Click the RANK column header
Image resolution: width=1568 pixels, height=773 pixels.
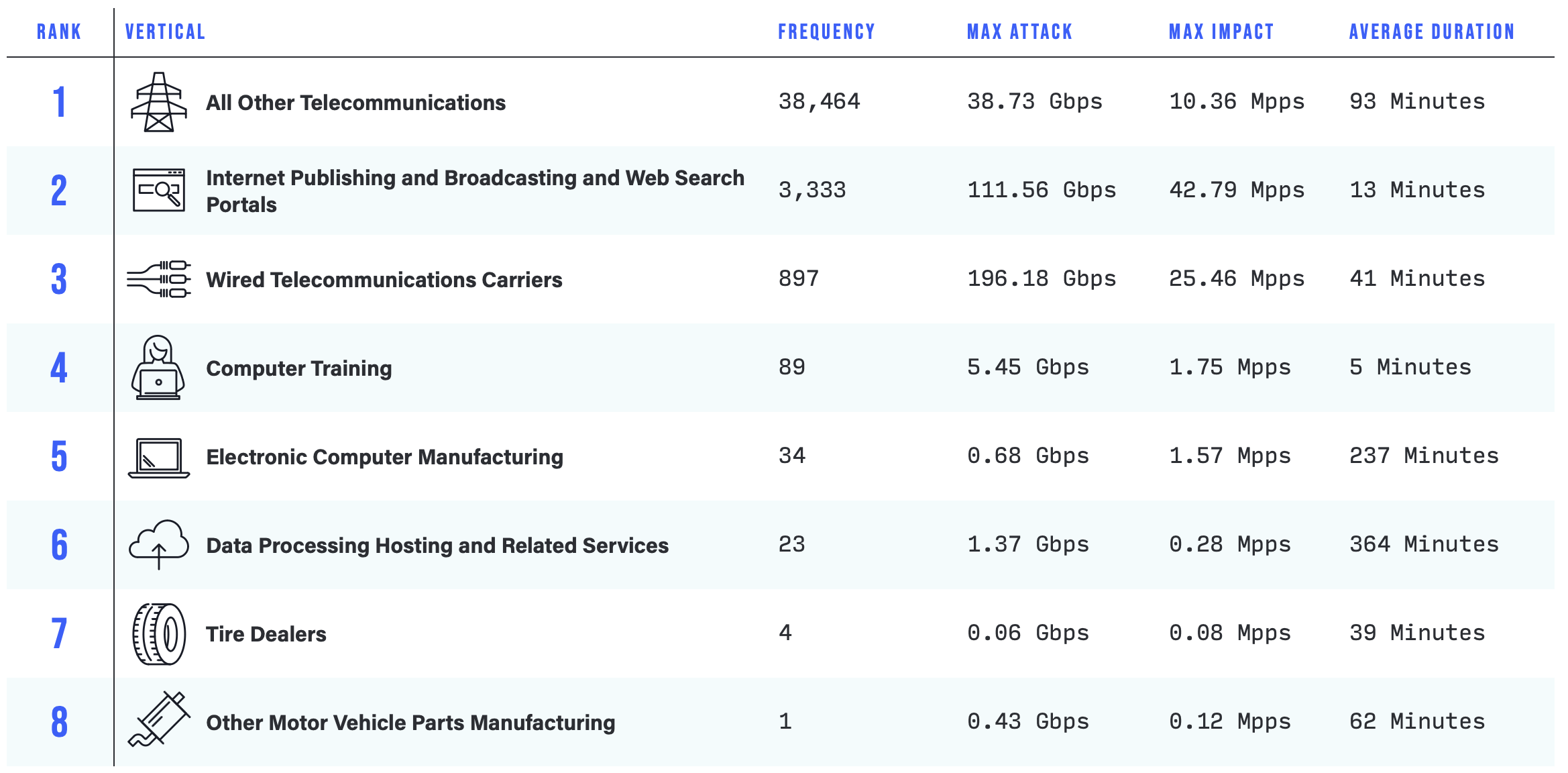pyautogui.click(x=59, y=32)
